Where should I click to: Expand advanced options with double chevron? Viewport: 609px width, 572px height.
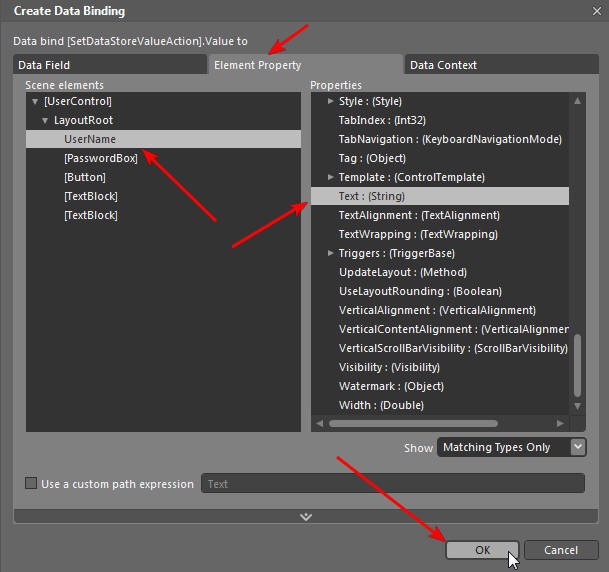[306, 517]
